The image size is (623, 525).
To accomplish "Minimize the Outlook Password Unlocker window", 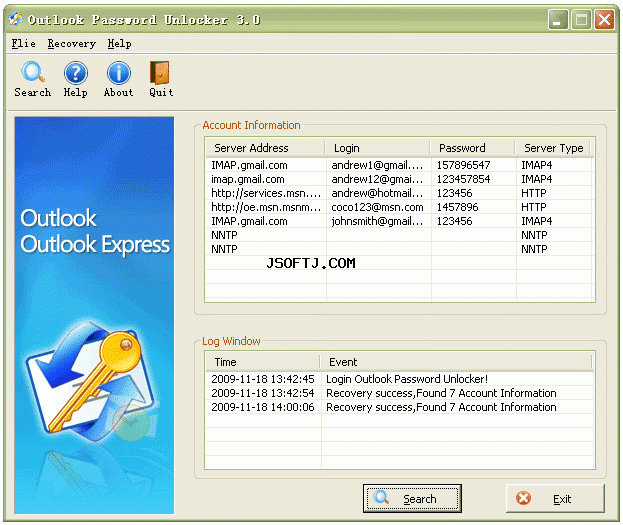I will tap(557, 19).
